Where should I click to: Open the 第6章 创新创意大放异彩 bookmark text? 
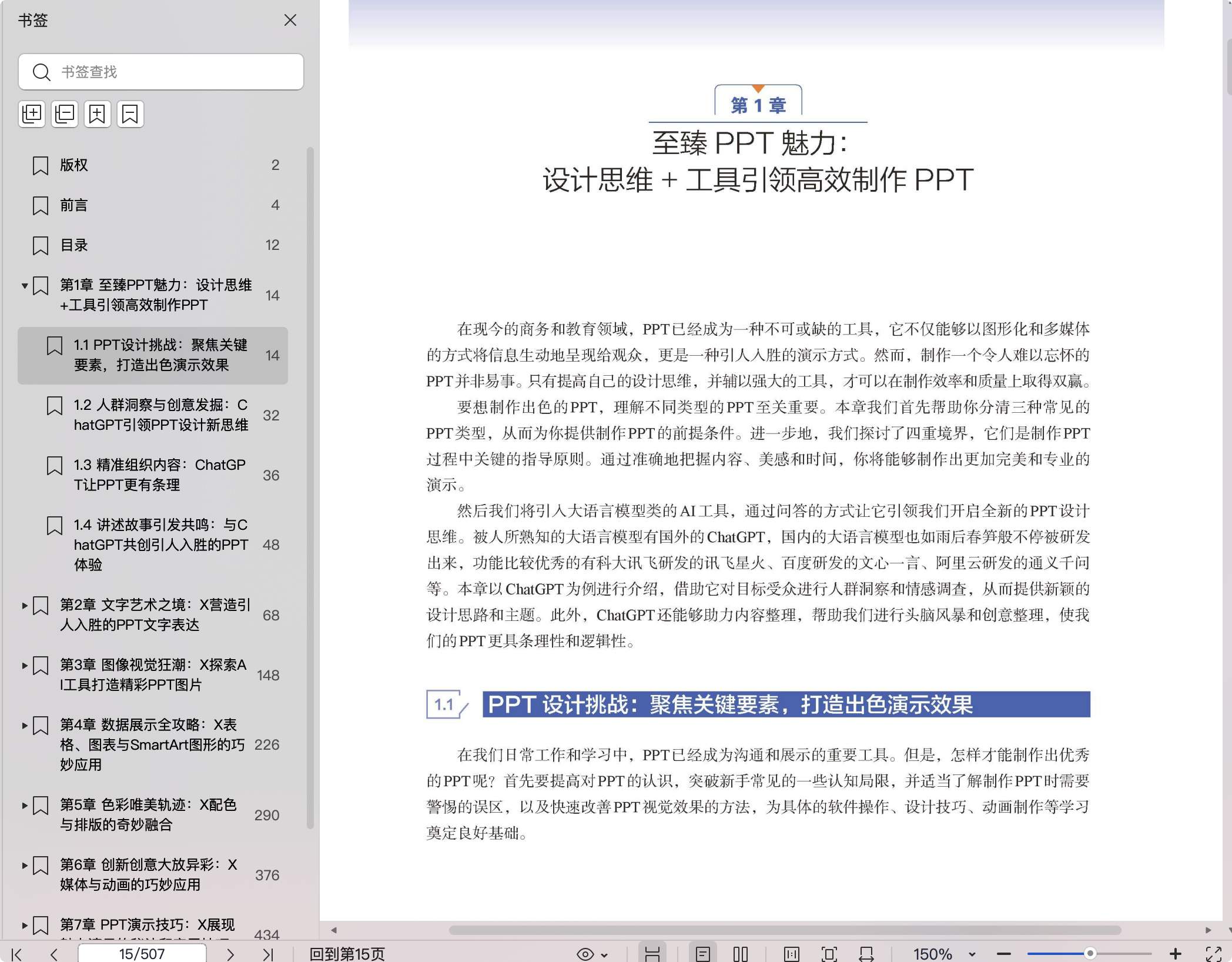(x=149, y=875)
